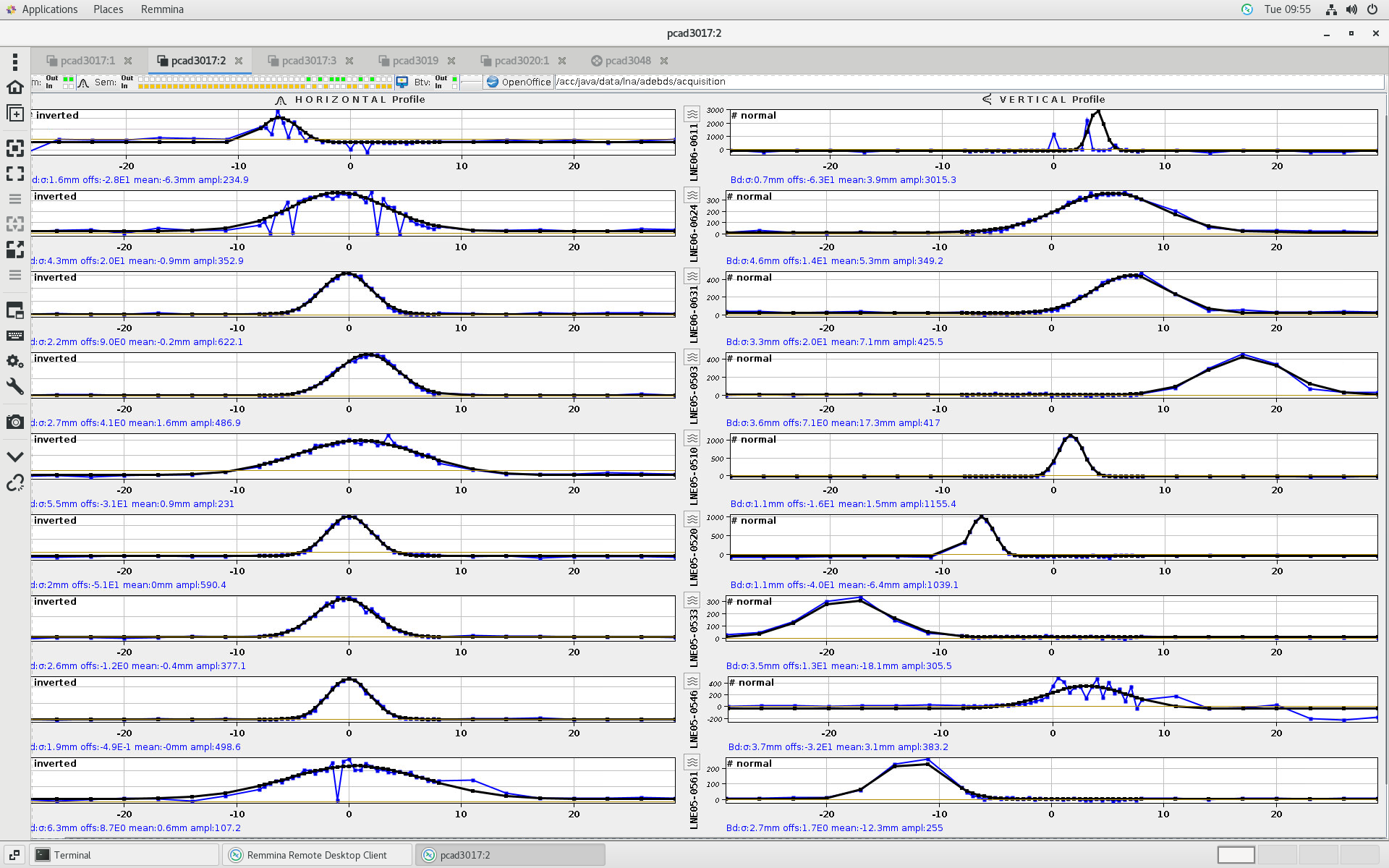The width and height of the screenshot is (1389, 868).
Task: Open the Applications menu
Action: coord(49,9)
